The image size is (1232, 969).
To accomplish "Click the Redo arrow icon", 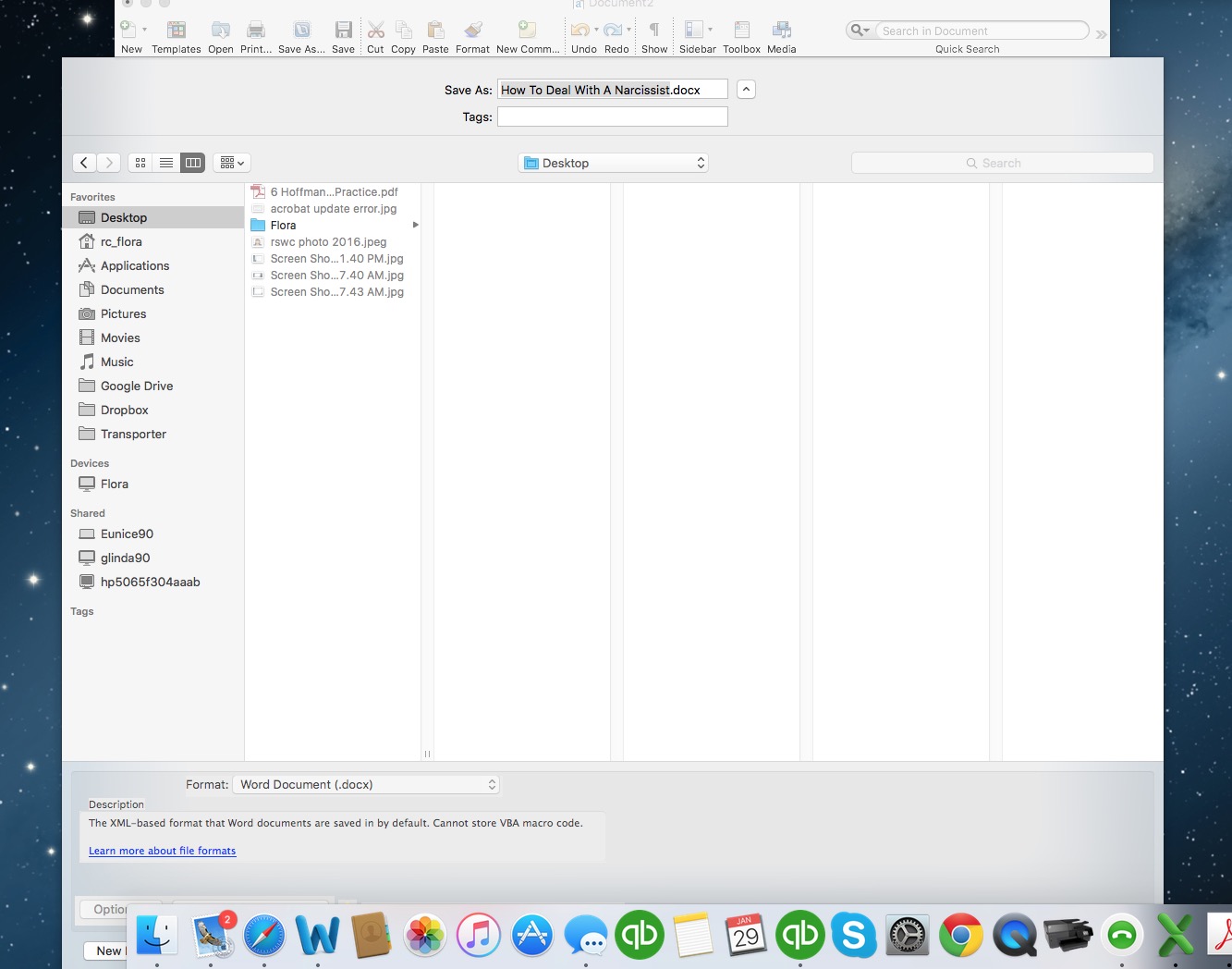I will coord(612,30).
